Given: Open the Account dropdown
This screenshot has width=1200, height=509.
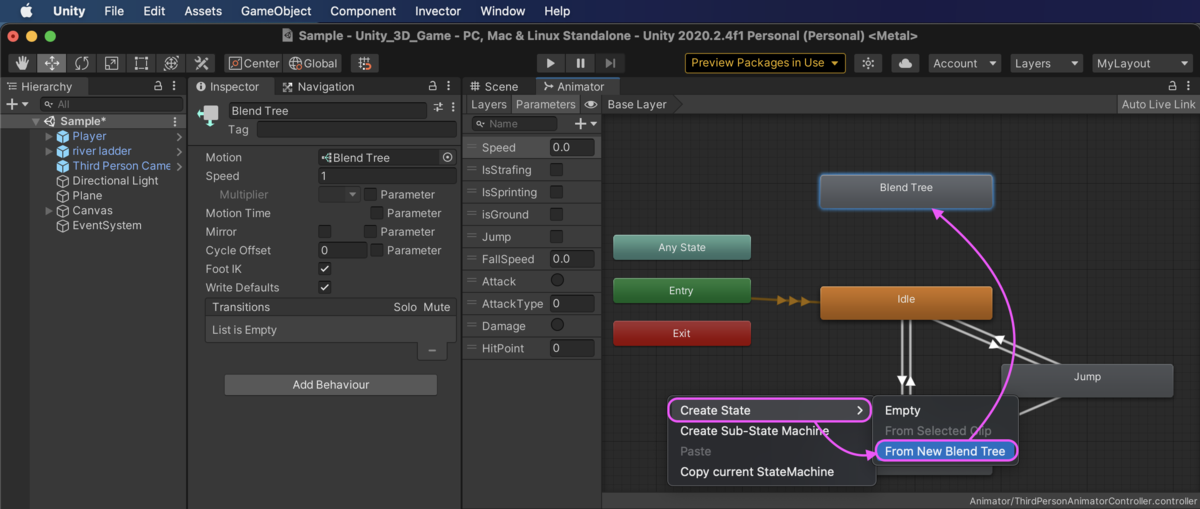Looking at the screenshot, I should pos(965,63).
